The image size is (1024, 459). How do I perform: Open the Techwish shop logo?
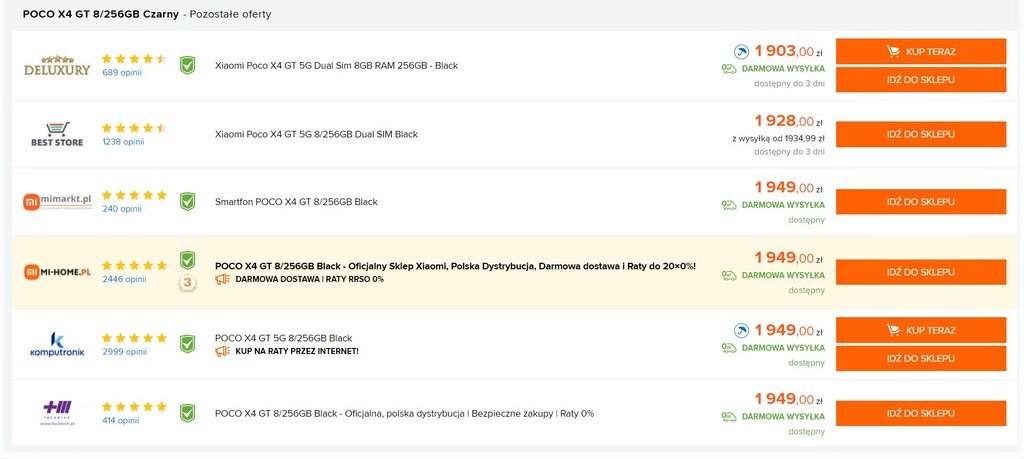tap(57, 413)
